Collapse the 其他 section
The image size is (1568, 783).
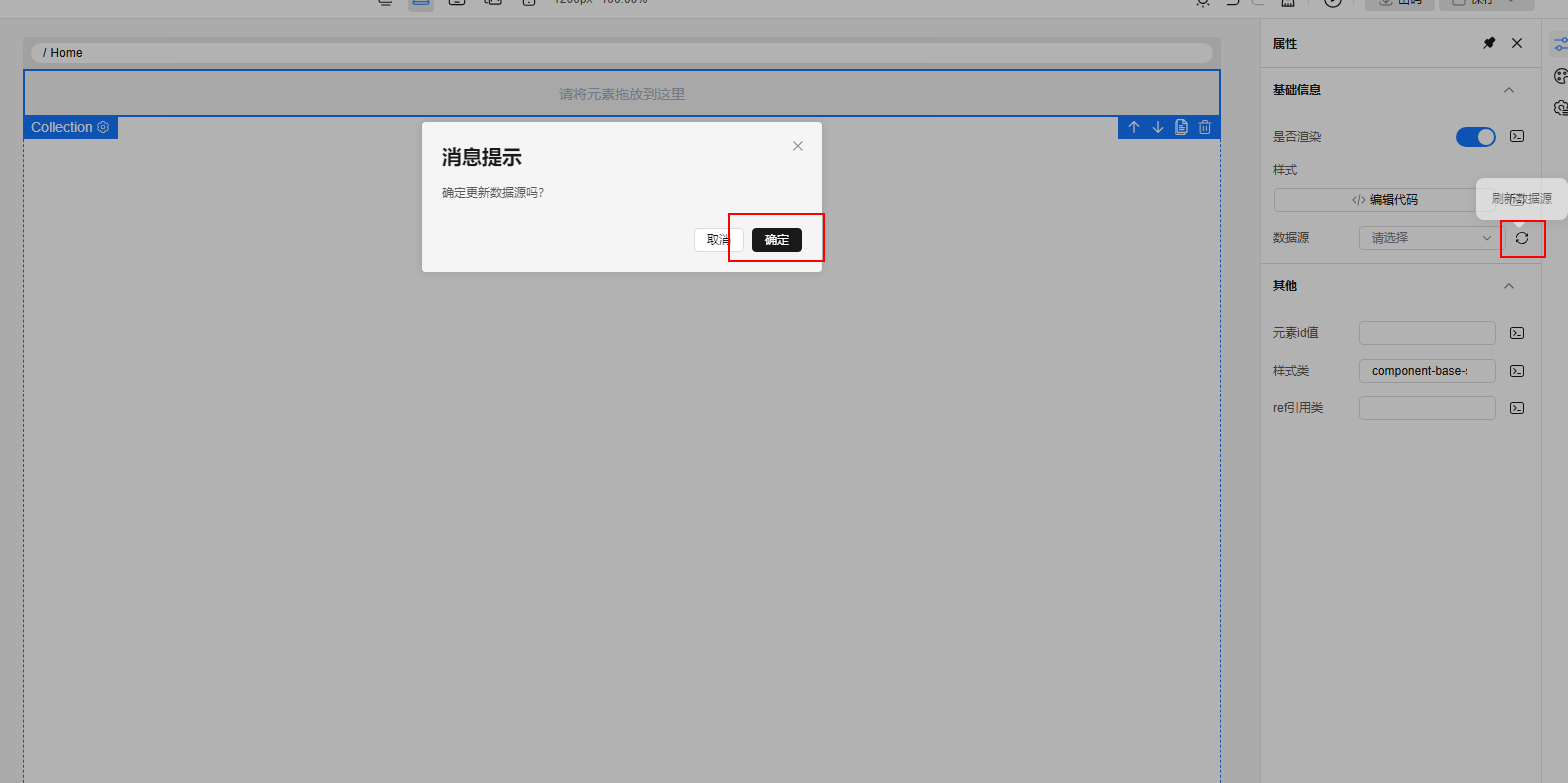1509,286
